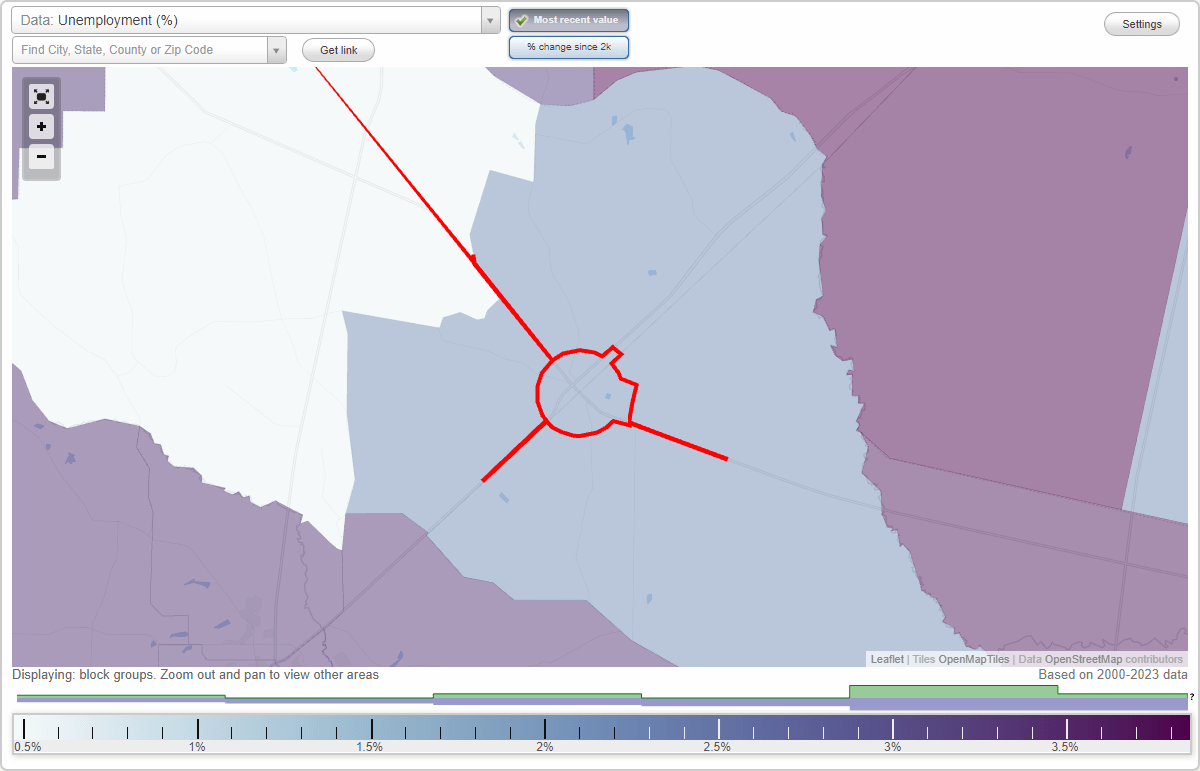Open the Find City dropdown arrow
The height and width of the screenshot is (771, 1200).
[x=277, y=49]
